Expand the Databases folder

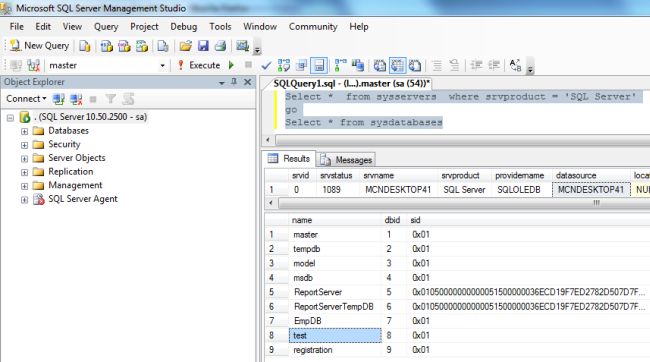tap(24, 131)
